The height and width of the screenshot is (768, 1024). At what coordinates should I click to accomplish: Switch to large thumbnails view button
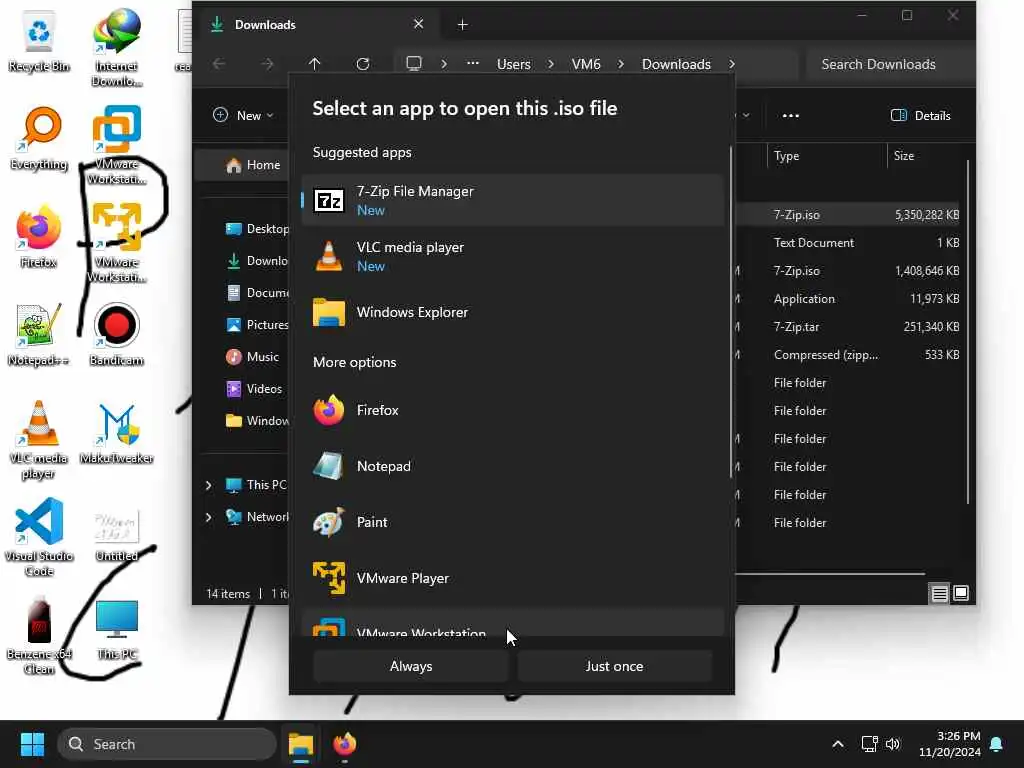[961, 593]
